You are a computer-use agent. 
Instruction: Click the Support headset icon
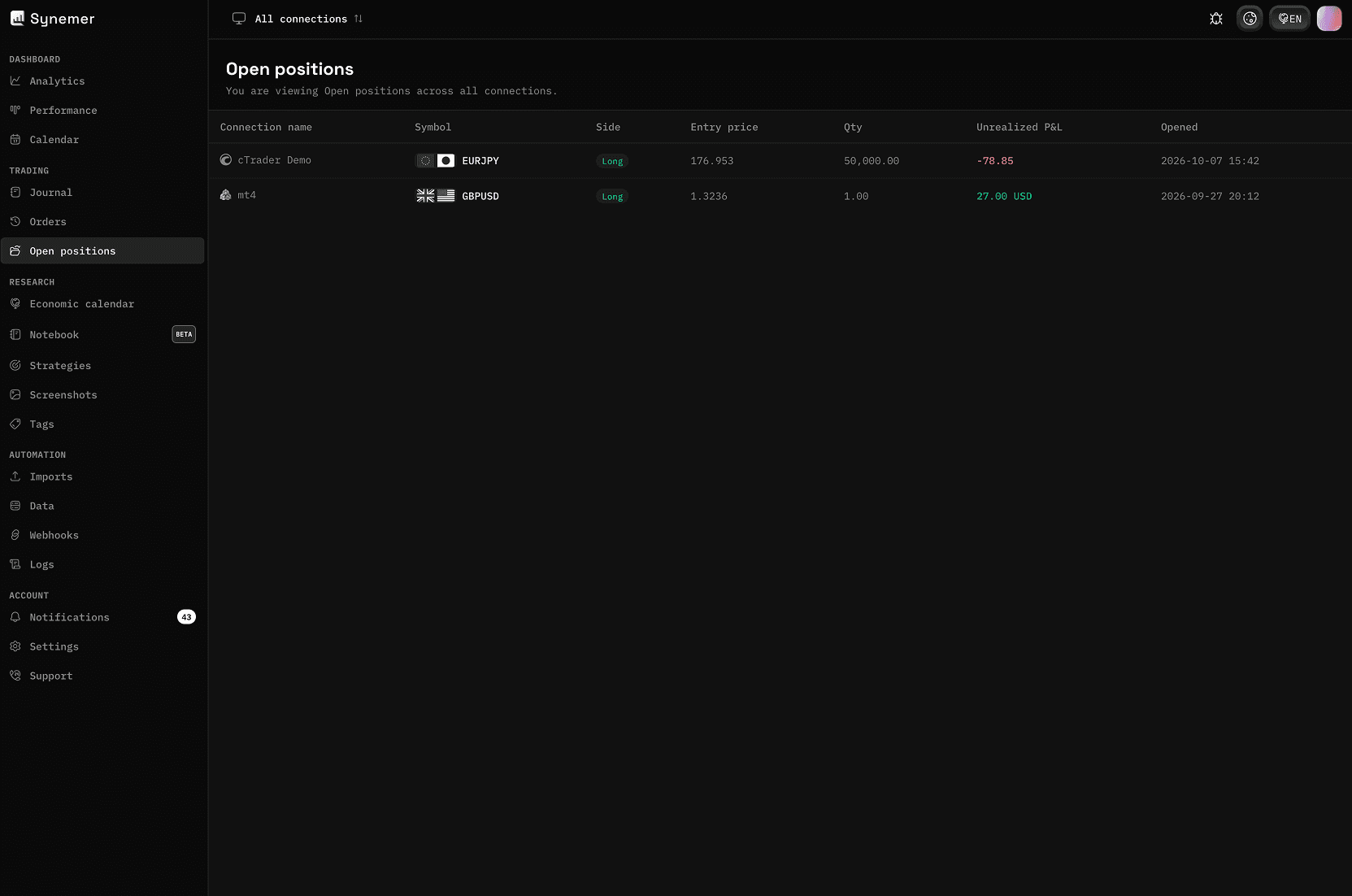(15, 676)
